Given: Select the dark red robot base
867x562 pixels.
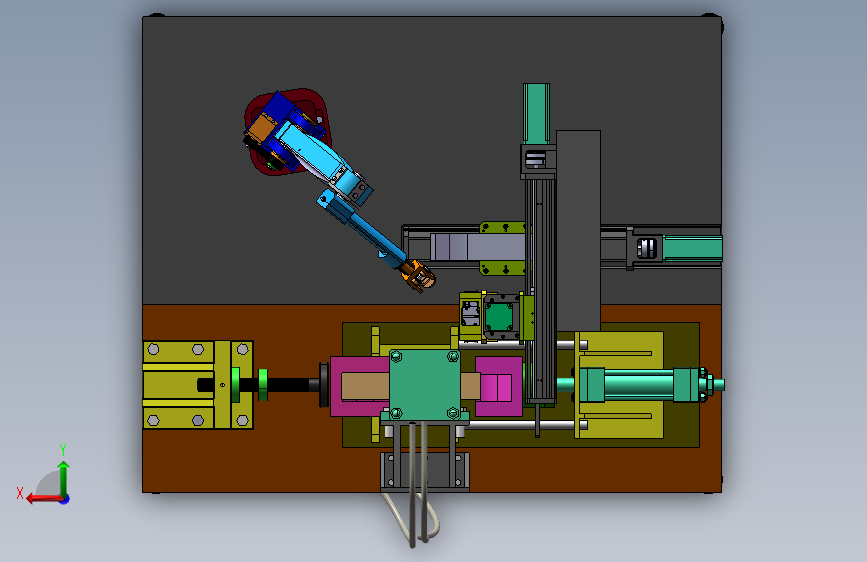Looking at the screenshot, I should (288, 132).
